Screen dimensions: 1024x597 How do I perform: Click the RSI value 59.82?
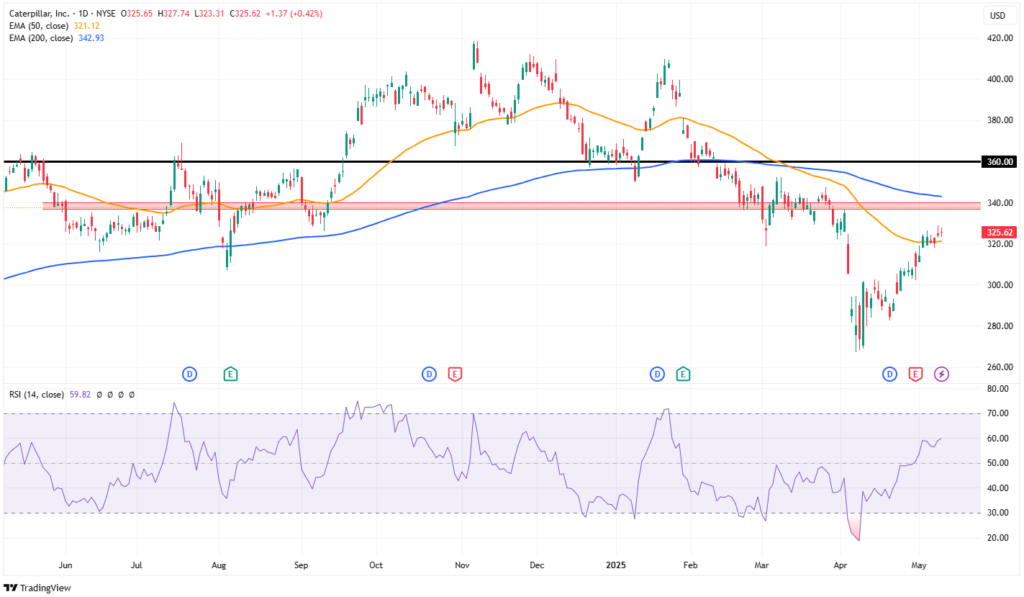tap(80, 395)
